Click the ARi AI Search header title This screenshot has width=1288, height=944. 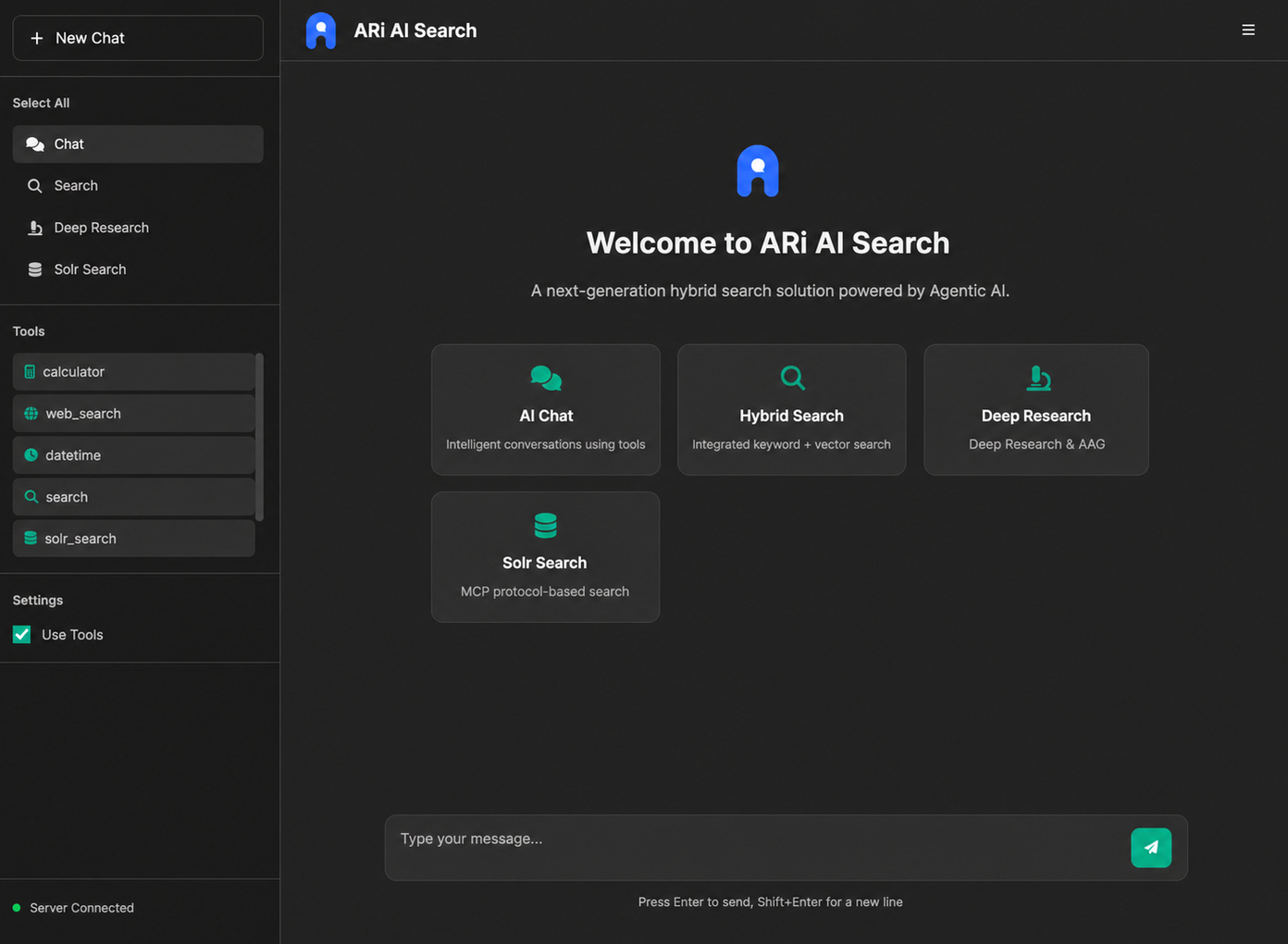(x=415, y=31)
